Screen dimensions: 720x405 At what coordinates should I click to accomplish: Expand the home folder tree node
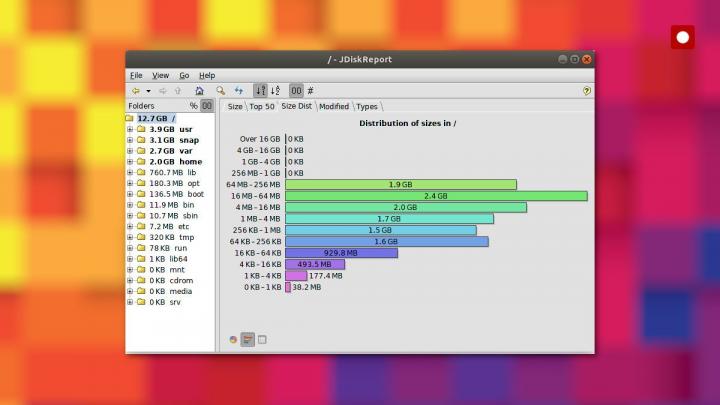(x=130, y=161)
